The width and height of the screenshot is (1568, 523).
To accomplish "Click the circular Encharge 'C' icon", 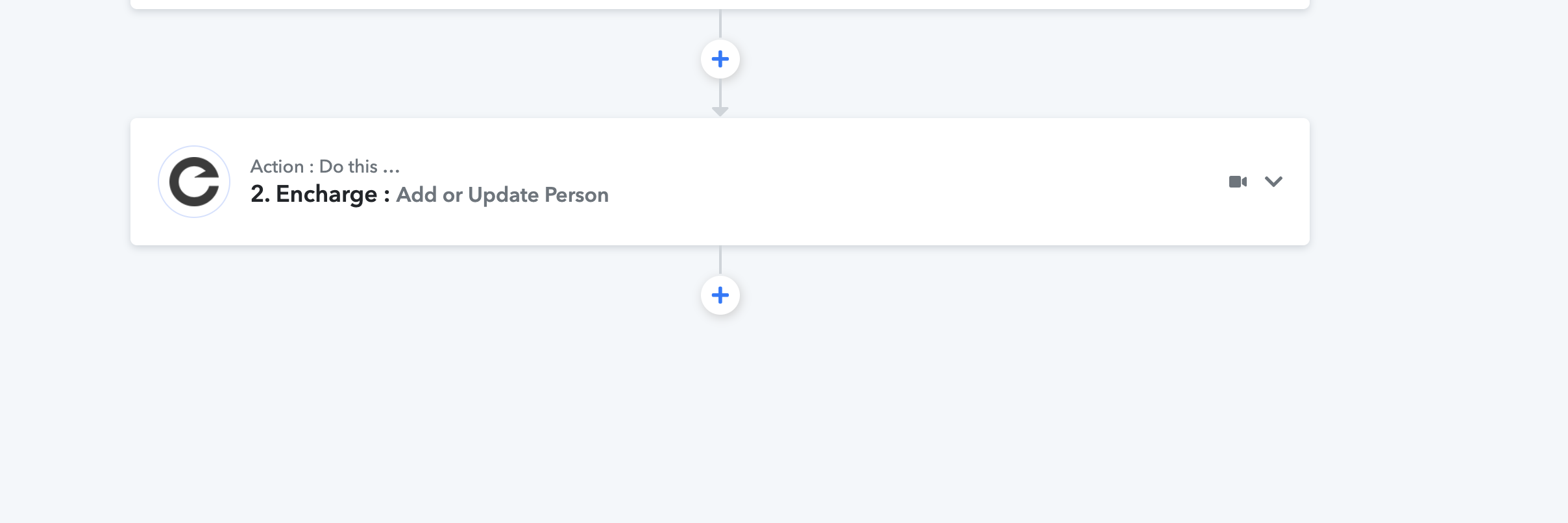I will 194,182.
